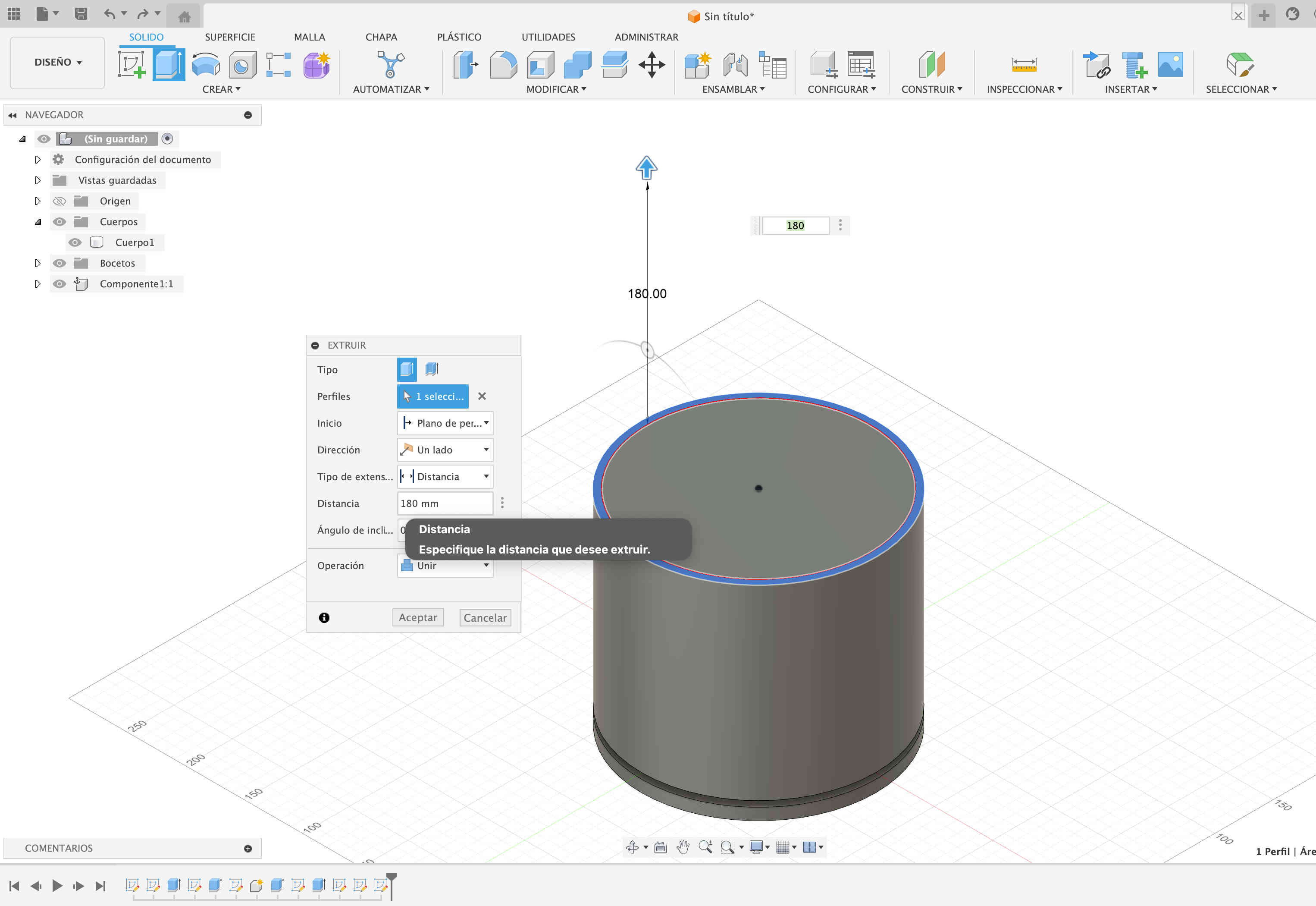Select the Pan hand tool
The image size is (1316, 906).
(x=683, y=847)
